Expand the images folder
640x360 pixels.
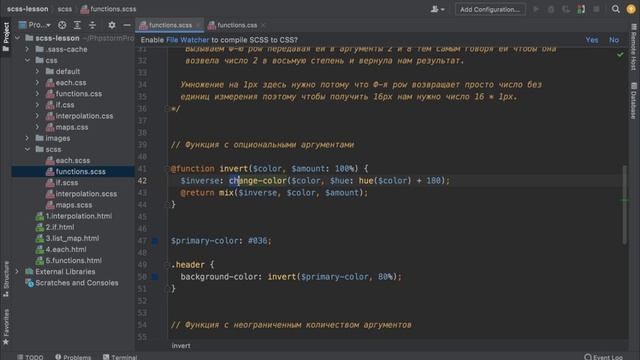click(27, 138)
